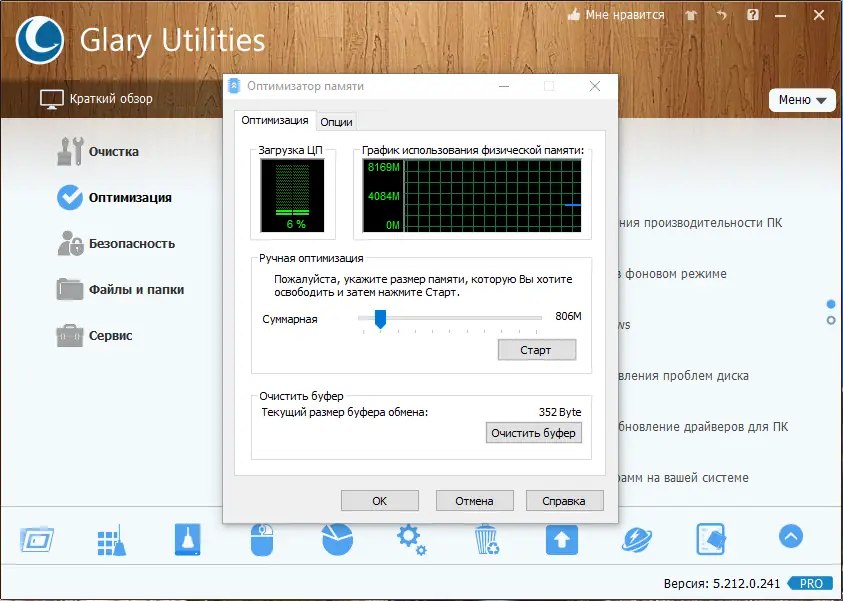
Task: Toggle the Мне нравится like button
Action: tap(615, 15)
